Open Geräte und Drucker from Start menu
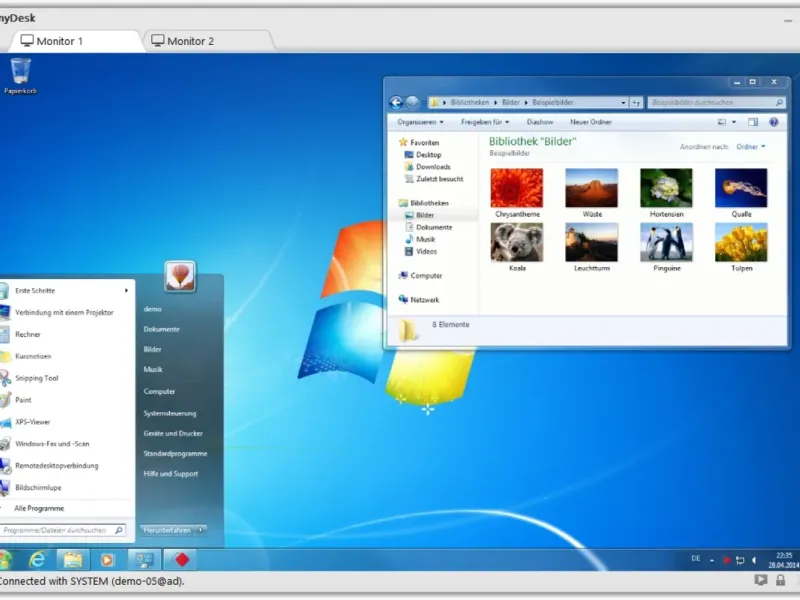Image resolution: width=800 pixels, height=600 pixels. [173, 434]
